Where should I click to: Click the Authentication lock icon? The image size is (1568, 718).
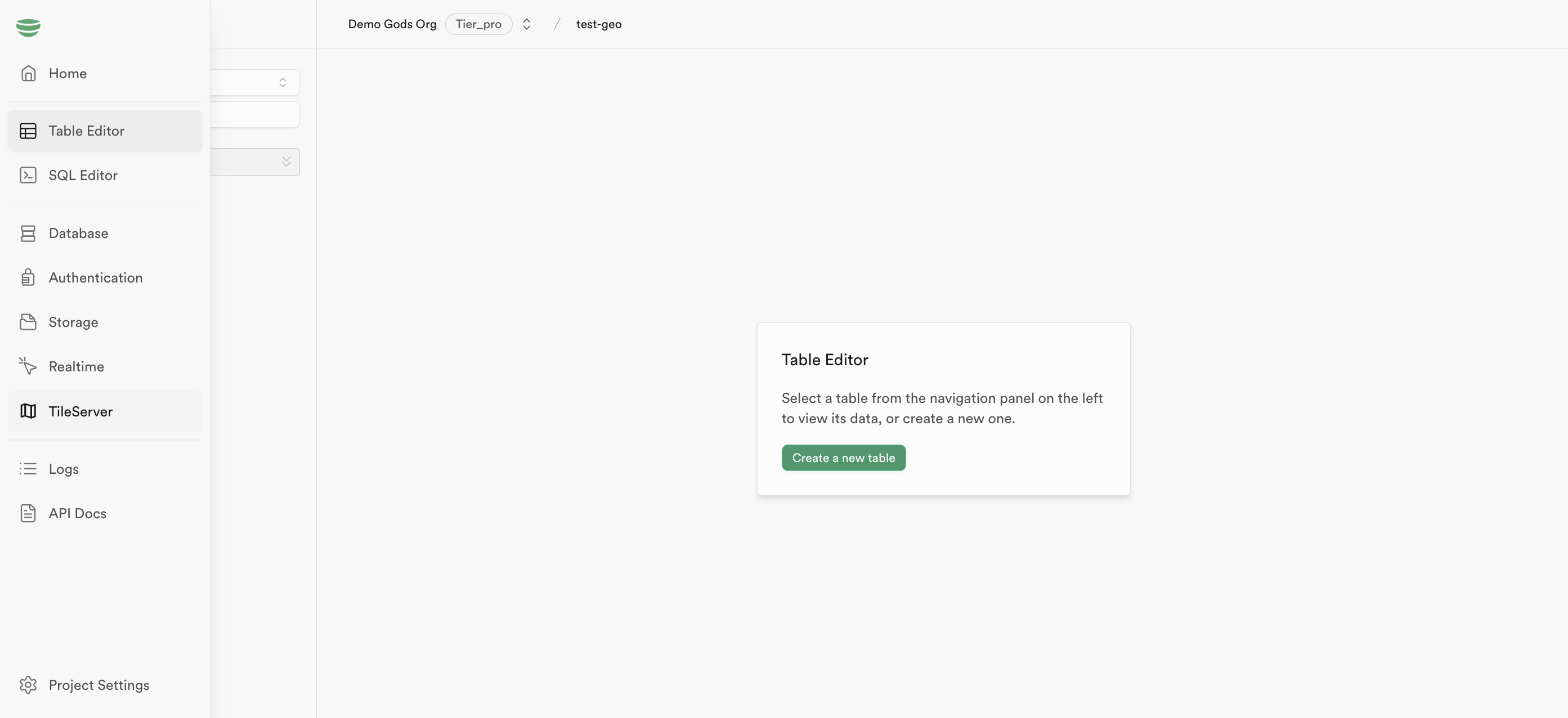28,277
